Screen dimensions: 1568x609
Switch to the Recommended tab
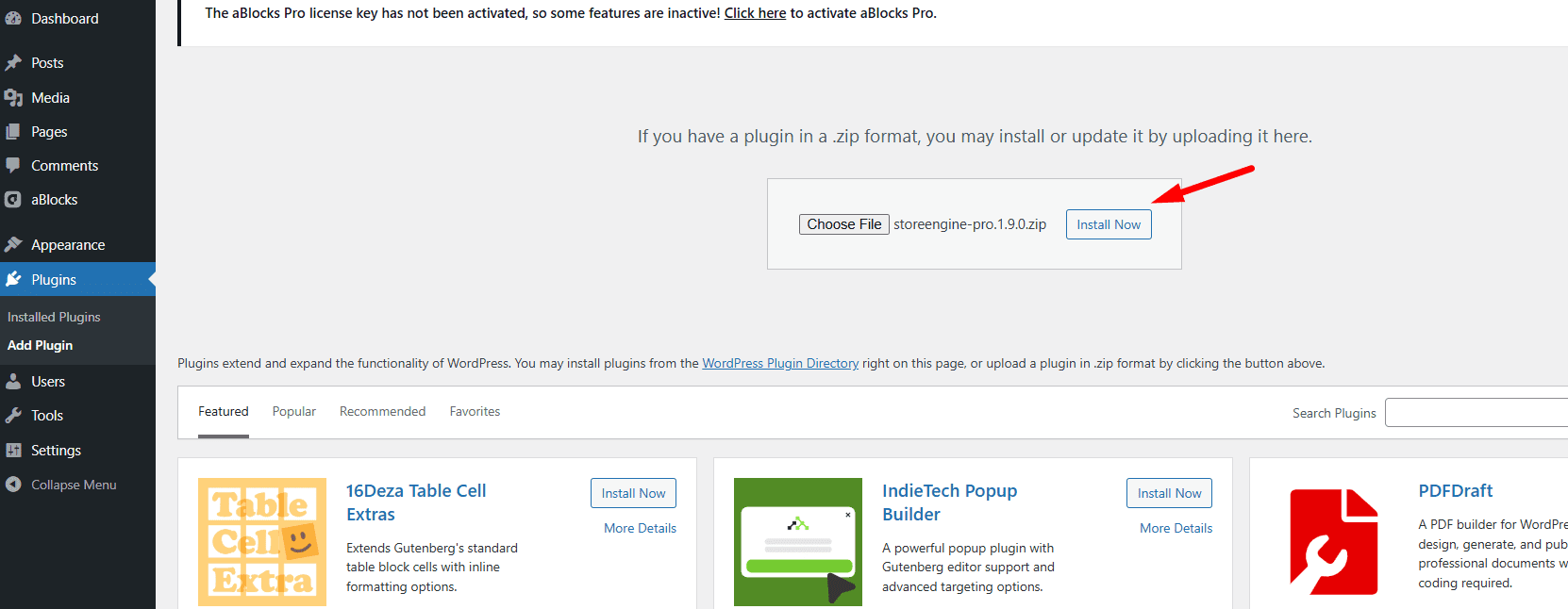[382, 412]
